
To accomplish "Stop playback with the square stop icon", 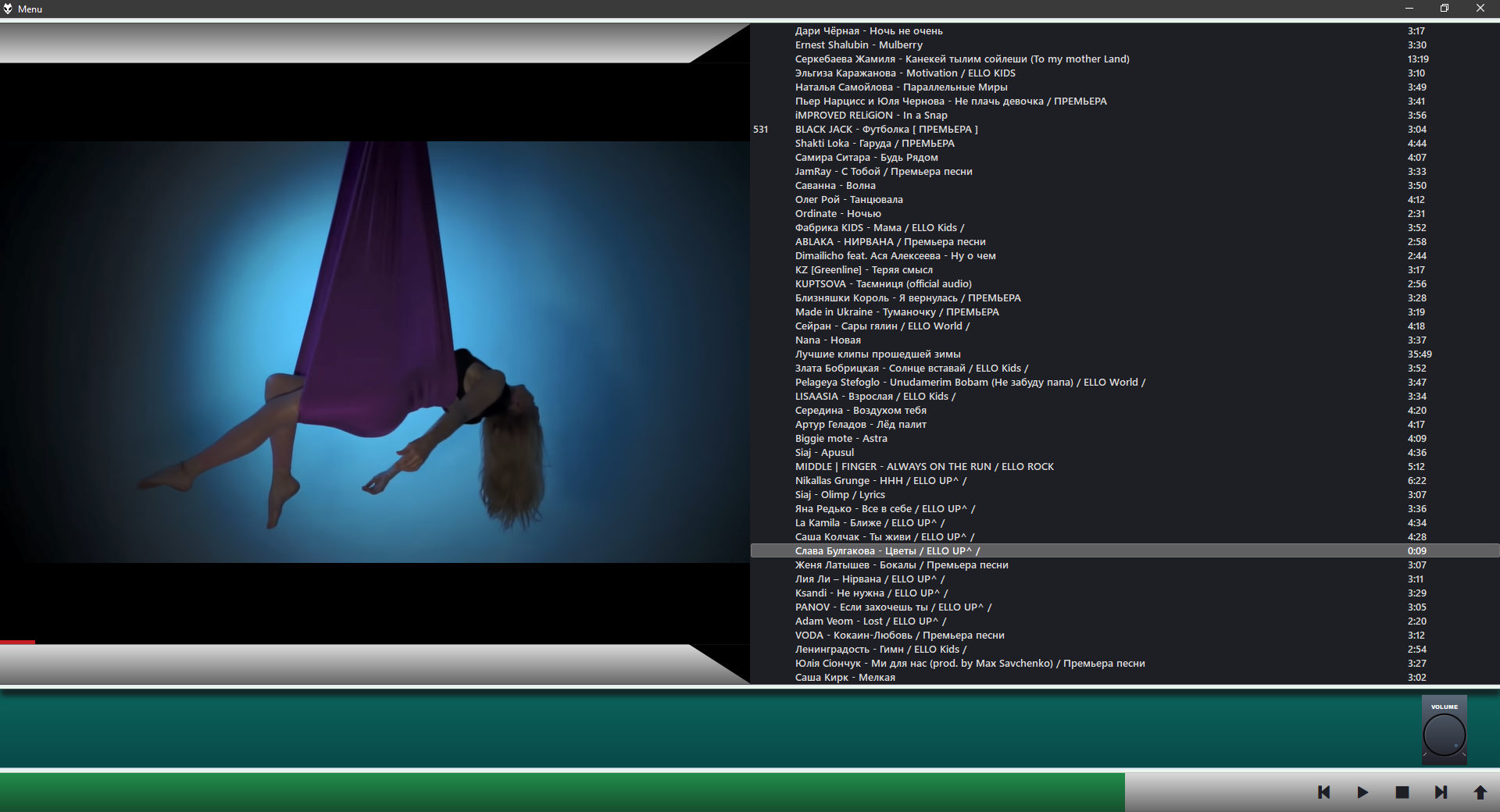I will pyautogui.click(x=1402, y=792).
